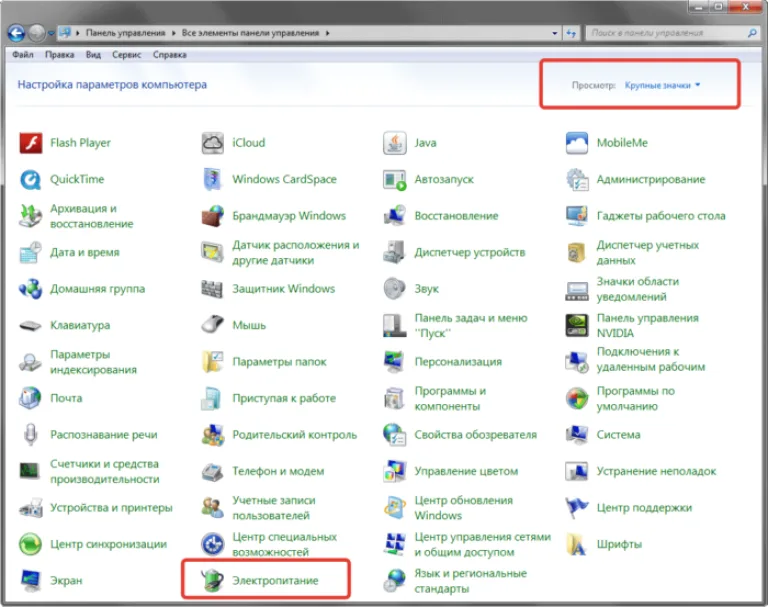Screen dimensions: 768x607
Task: Open the Родительский контроль link
Action: (x=294, y=435)
